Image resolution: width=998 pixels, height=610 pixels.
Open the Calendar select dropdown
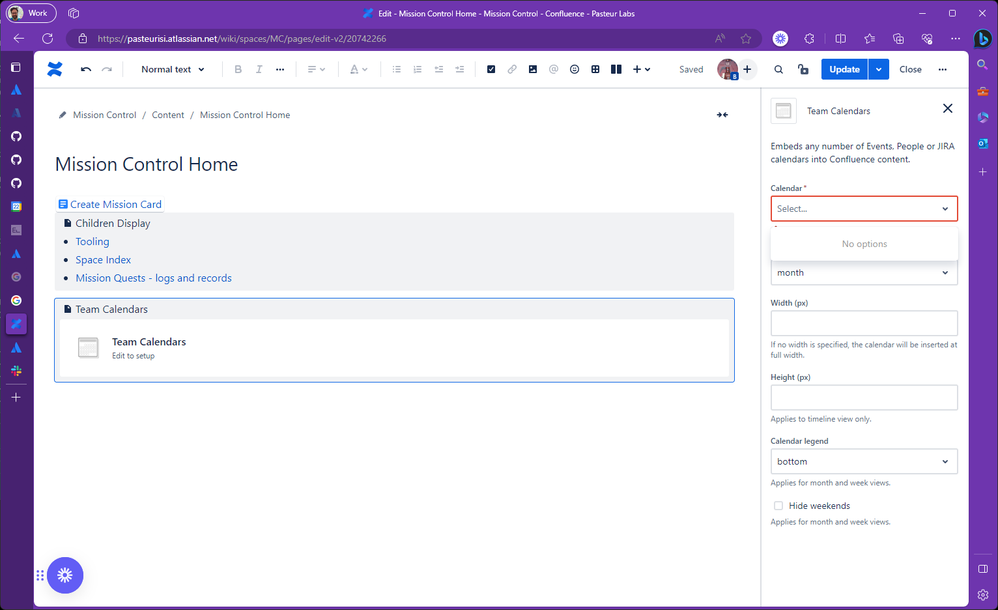[864, 209]
